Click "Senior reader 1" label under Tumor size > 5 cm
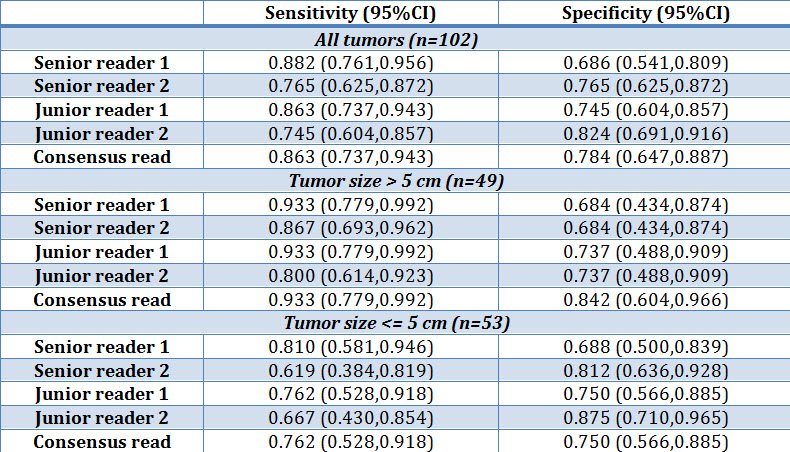The width and height of the screenshot is (790, 452). pyautogui.click(x=102, y=205)
